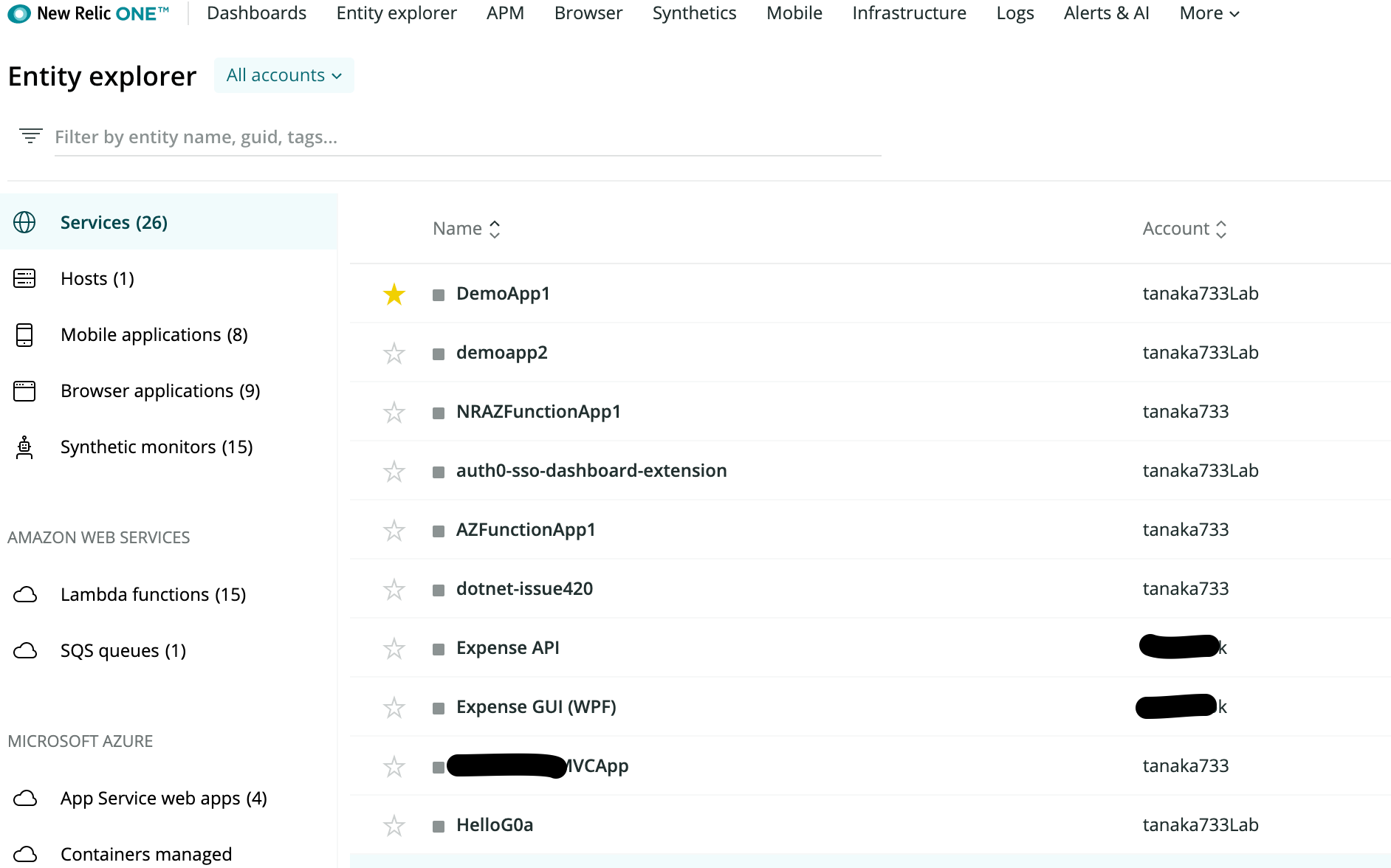The height and width of the screenshot is (868, 1391).
Task: Click cloud icon for App Service web apps
Action: tap(25, 798)
